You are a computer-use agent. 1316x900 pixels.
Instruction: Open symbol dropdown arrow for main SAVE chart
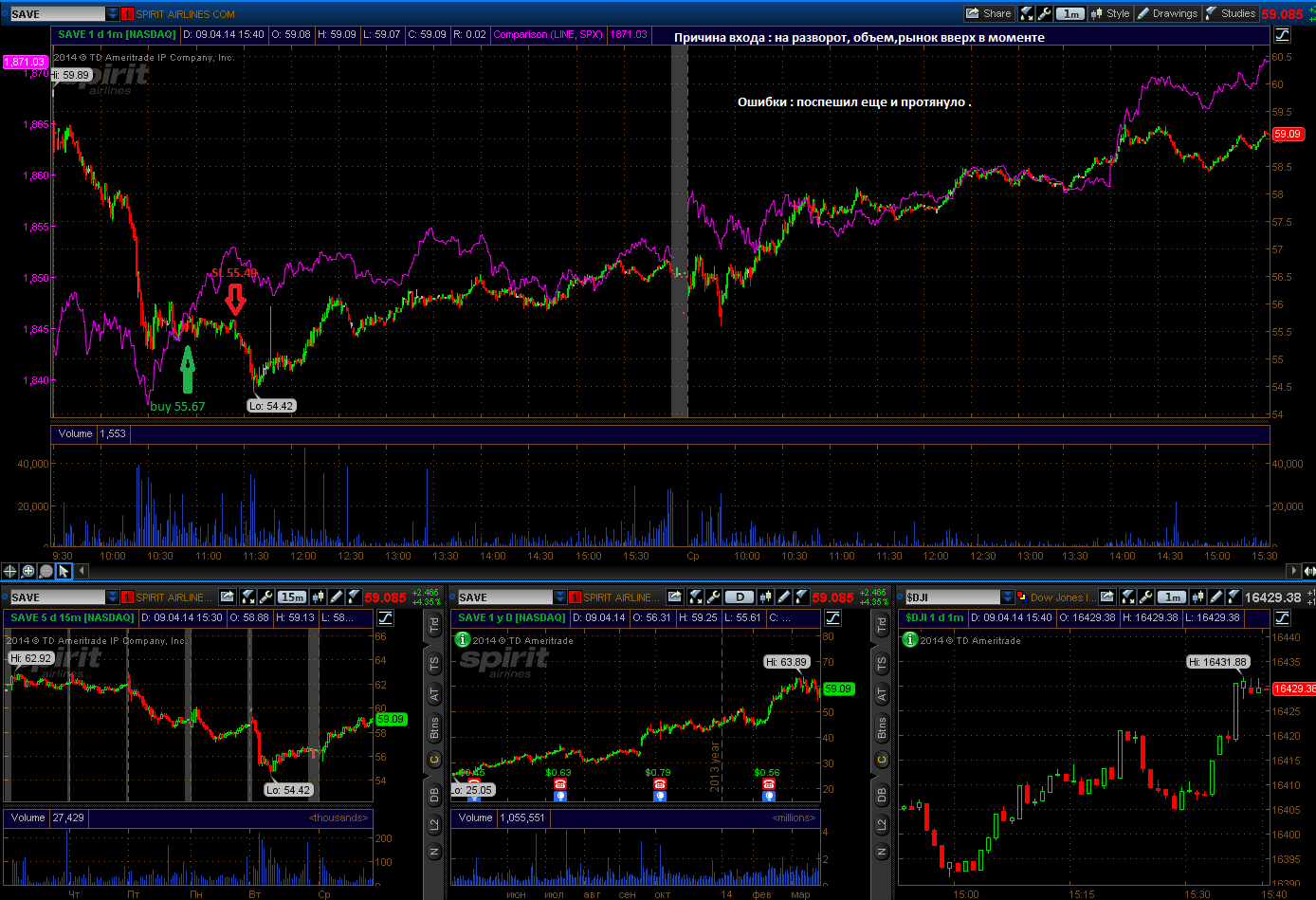(x=113, y=14)
